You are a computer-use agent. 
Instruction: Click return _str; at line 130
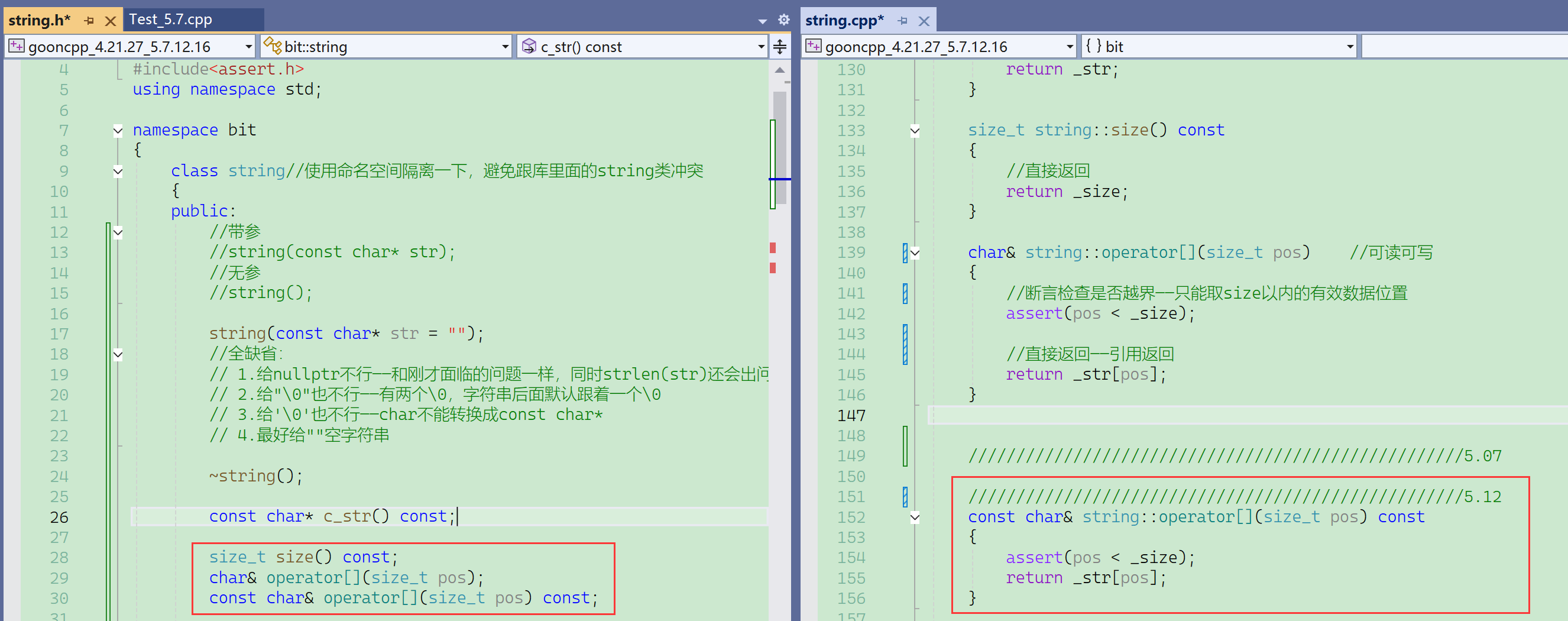click(1062, 69)
